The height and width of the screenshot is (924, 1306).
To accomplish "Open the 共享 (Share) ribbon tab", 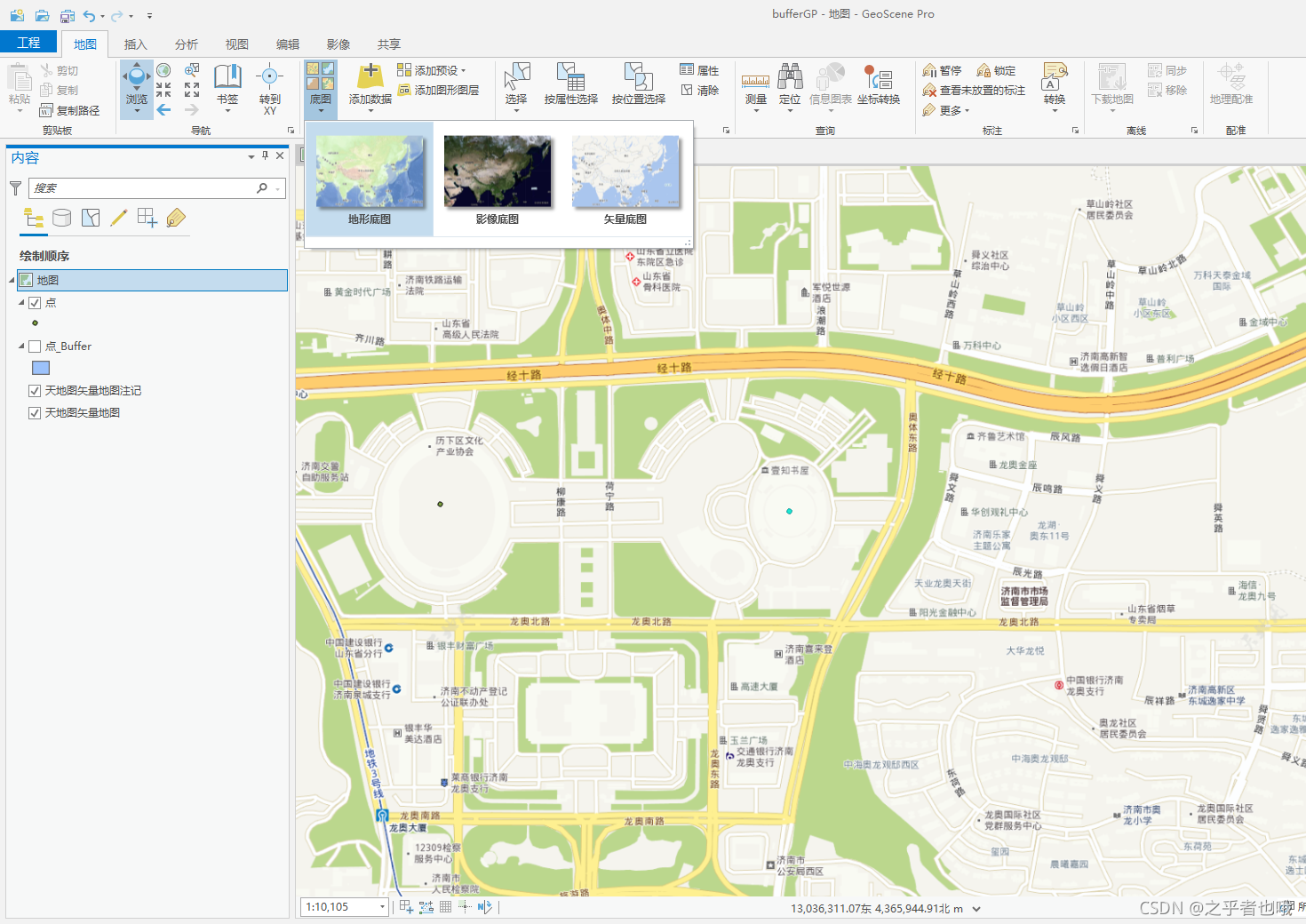I will 388,44.
